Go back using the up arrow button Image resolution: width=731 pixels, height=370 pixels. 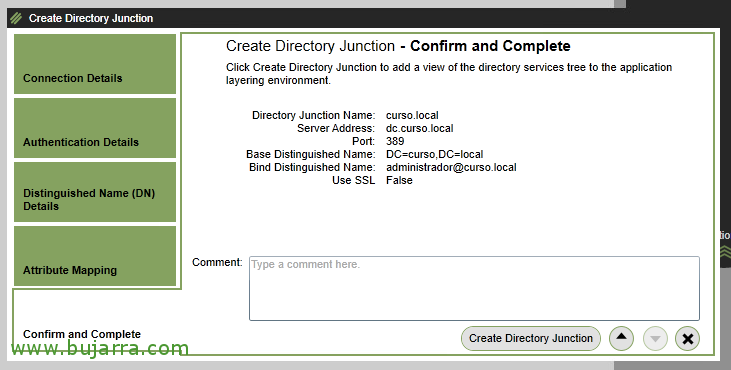coord(621,338)
